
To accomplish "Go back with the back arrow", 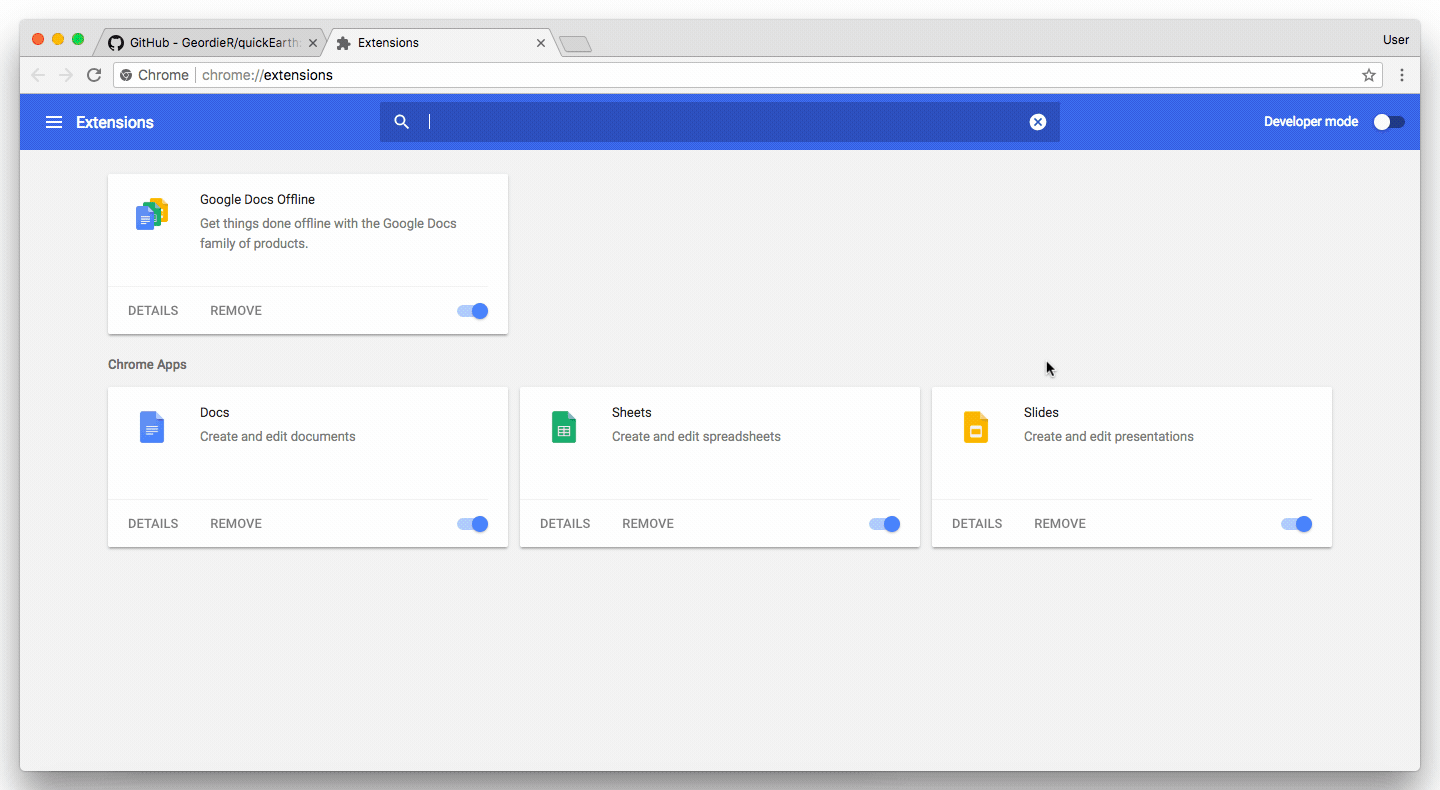I will (x=38, y=75).
